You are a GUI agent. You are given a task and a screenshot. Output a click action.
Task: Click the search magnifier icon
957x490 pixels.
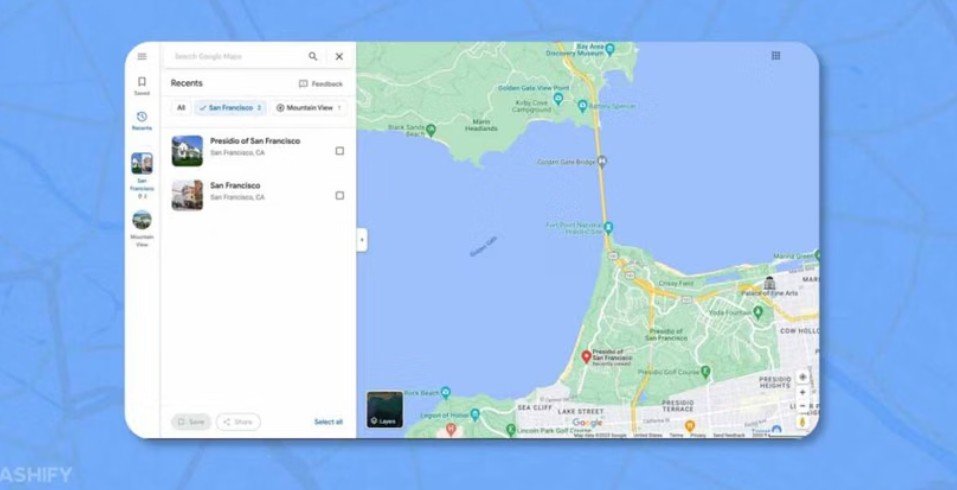[313, 56]
